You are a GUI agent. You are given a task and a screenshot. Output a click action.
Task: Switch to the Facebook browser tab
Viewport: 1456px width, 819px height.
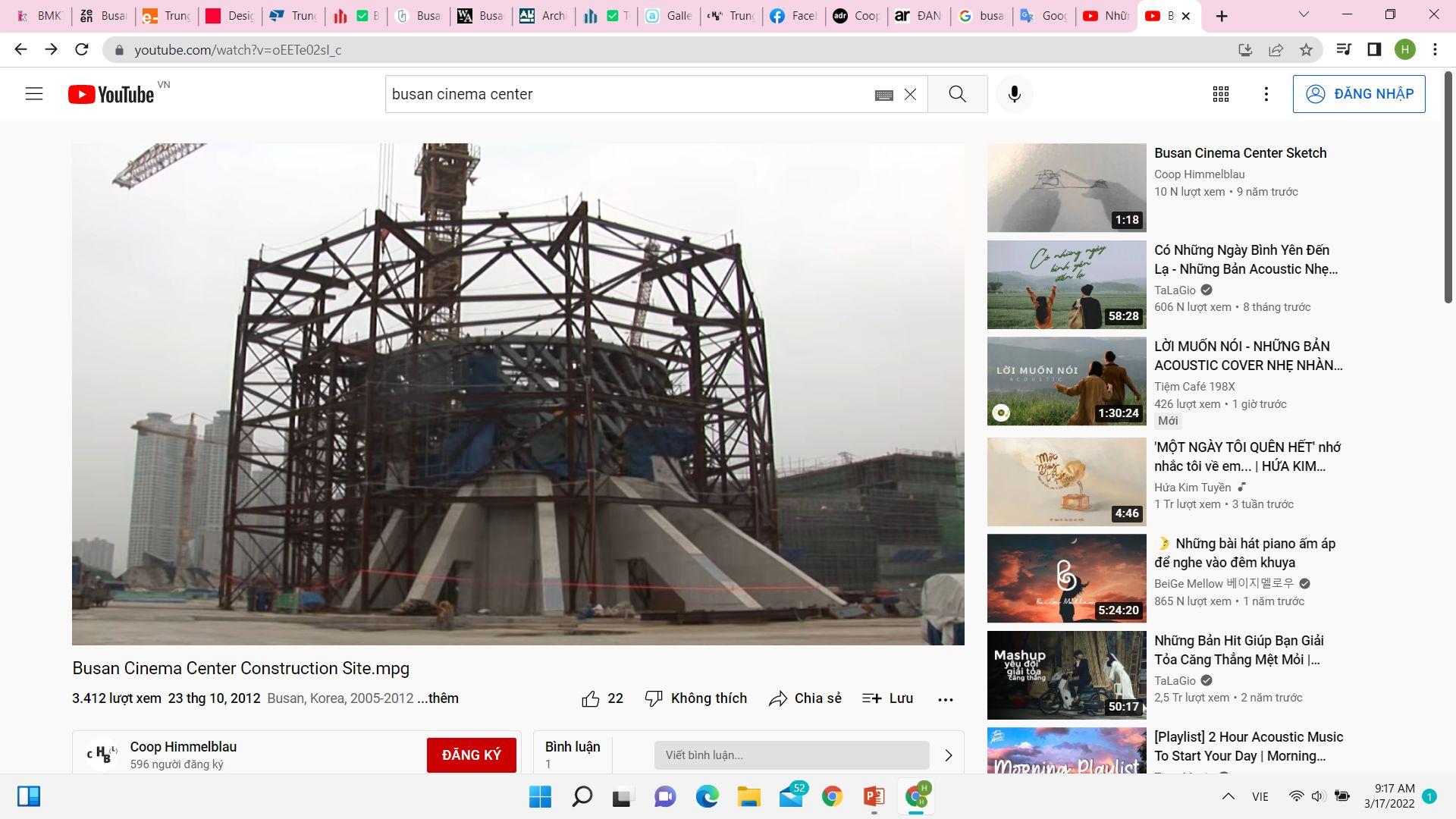(793, 16)
